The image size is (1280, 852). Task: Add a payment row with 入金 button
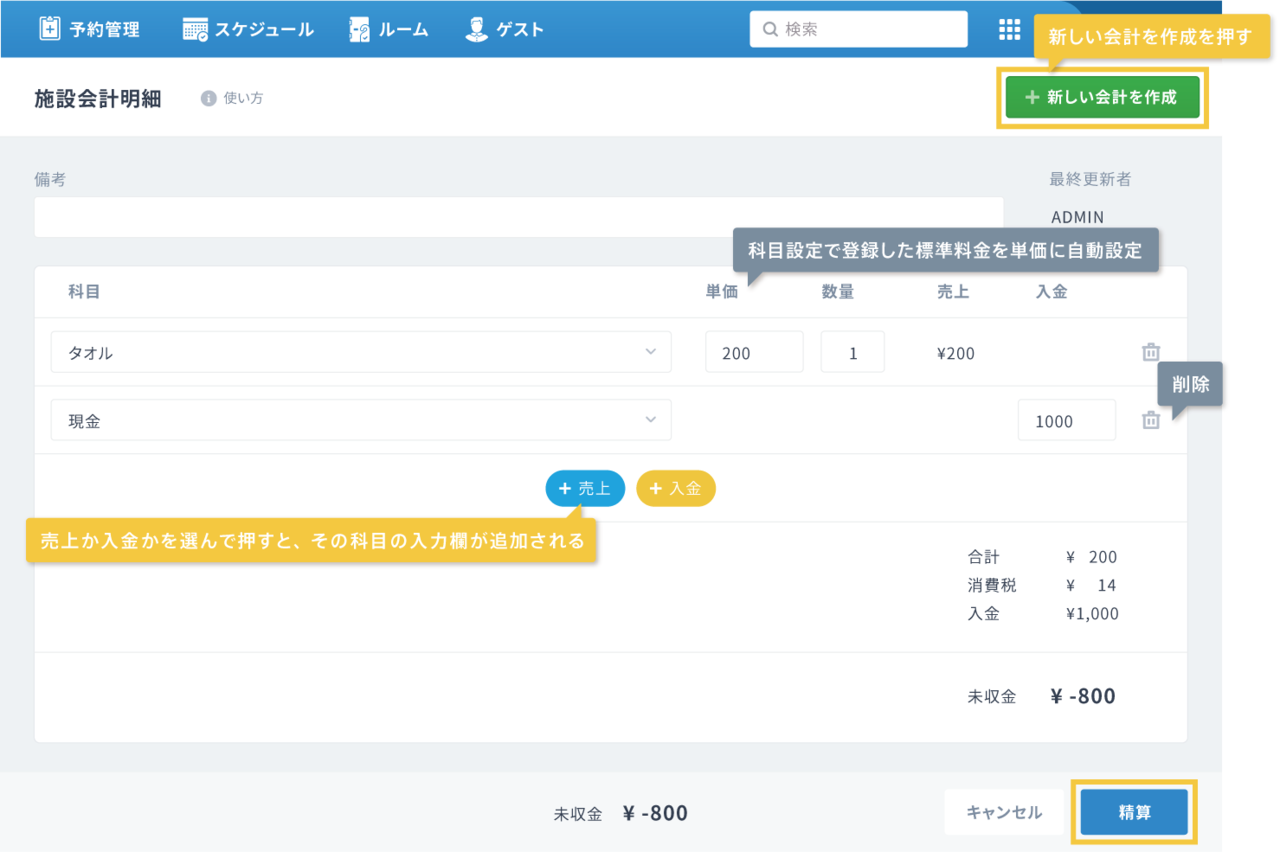[x=676, y=488]
